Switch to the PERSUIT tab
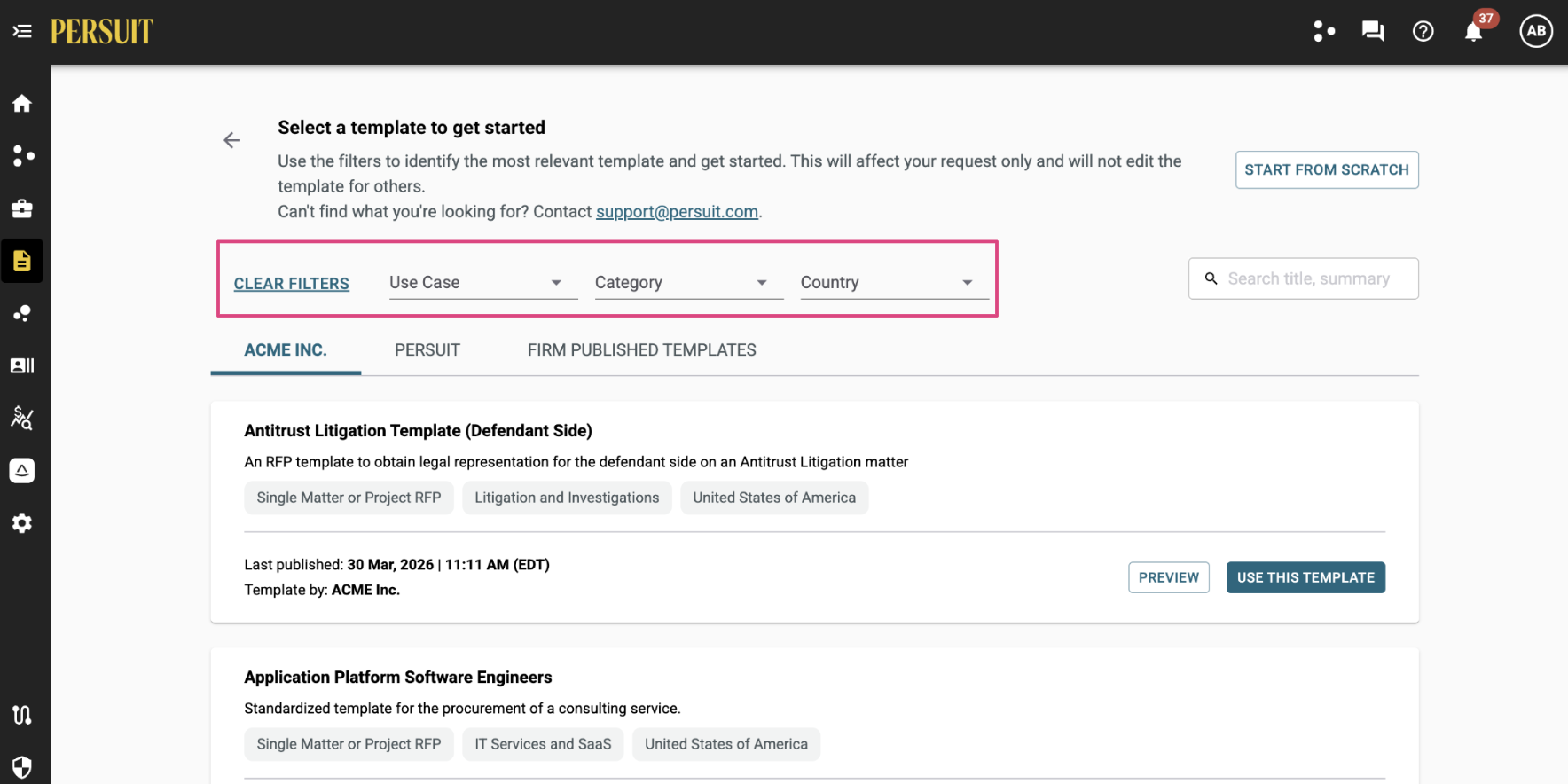 coord(427,350)
